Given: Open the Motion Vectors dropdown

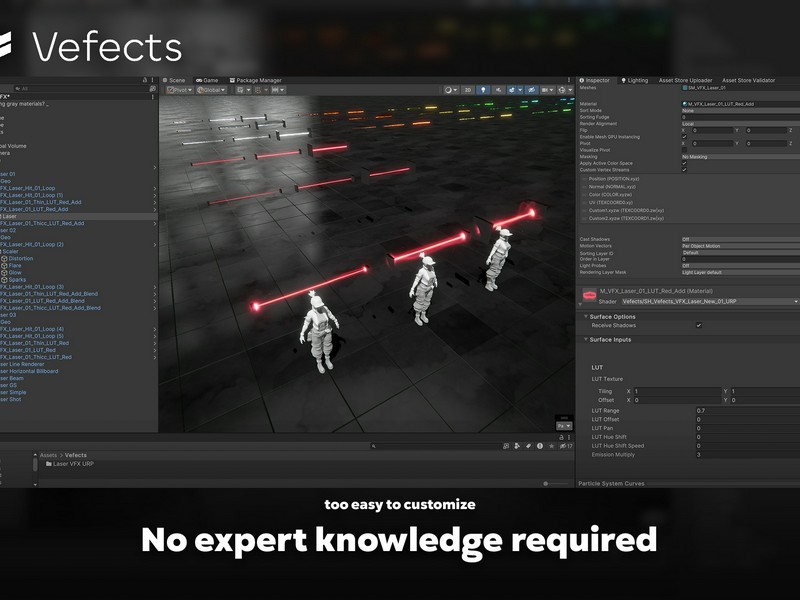Looking at the screenshot, I should (x=740, y=246).
